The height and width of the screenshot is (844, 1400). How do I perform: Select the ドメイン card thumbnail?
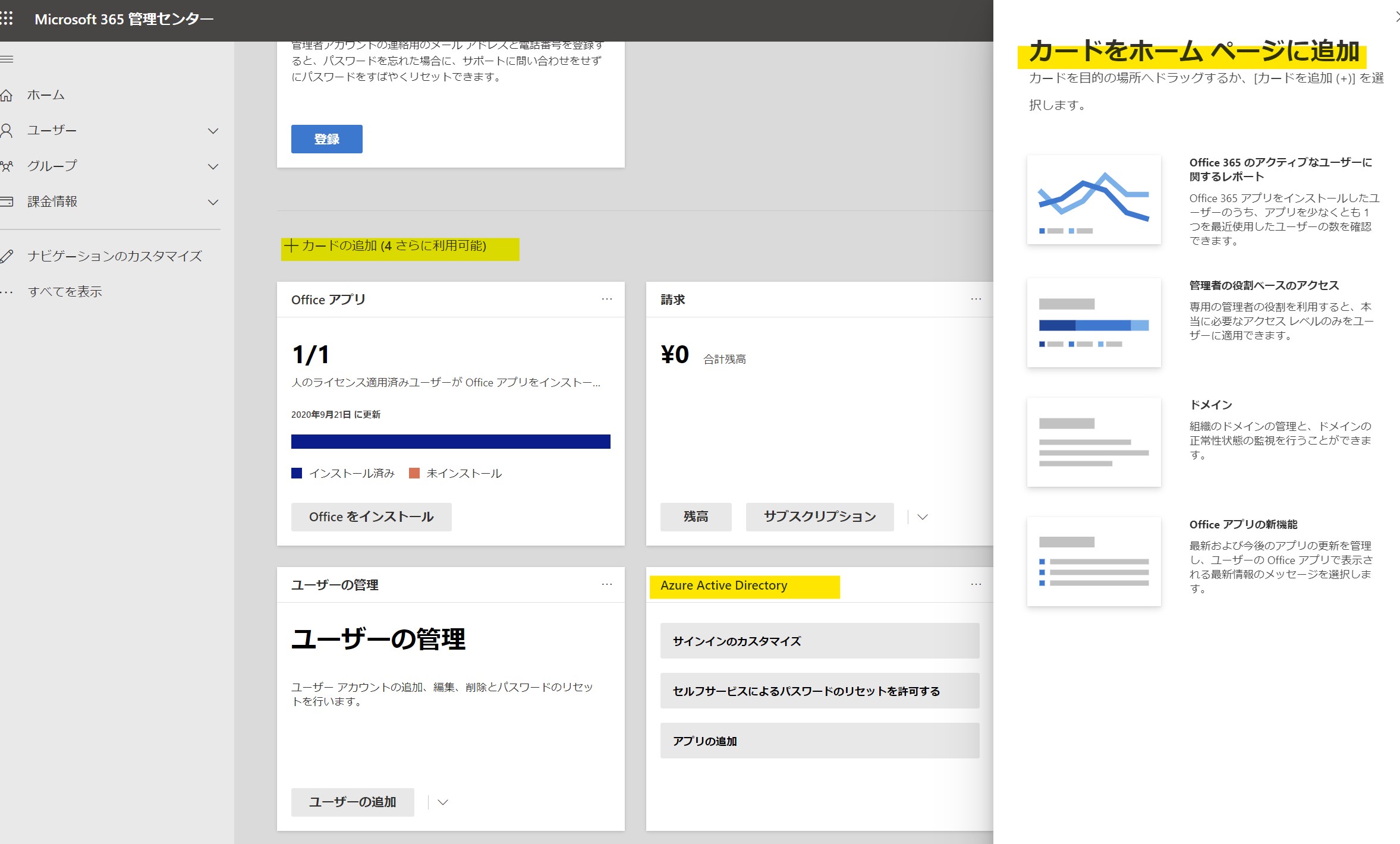pos(1094,442)
